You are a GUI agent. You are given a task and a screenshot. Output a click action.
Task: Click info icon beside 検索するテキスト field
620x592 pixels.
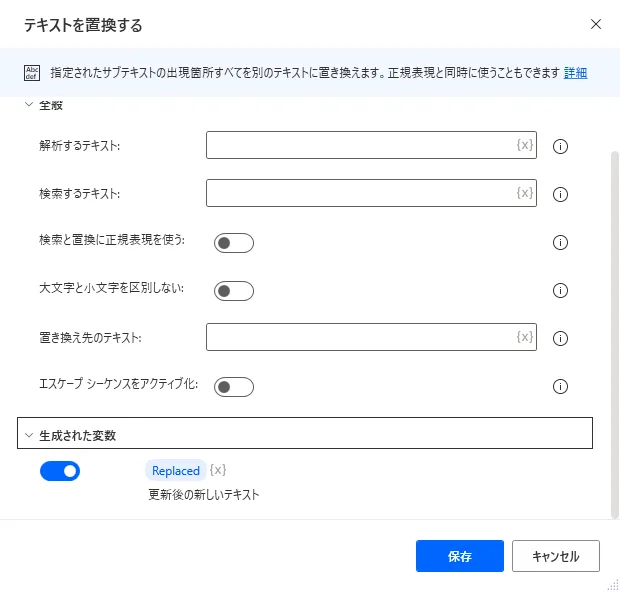560,194
